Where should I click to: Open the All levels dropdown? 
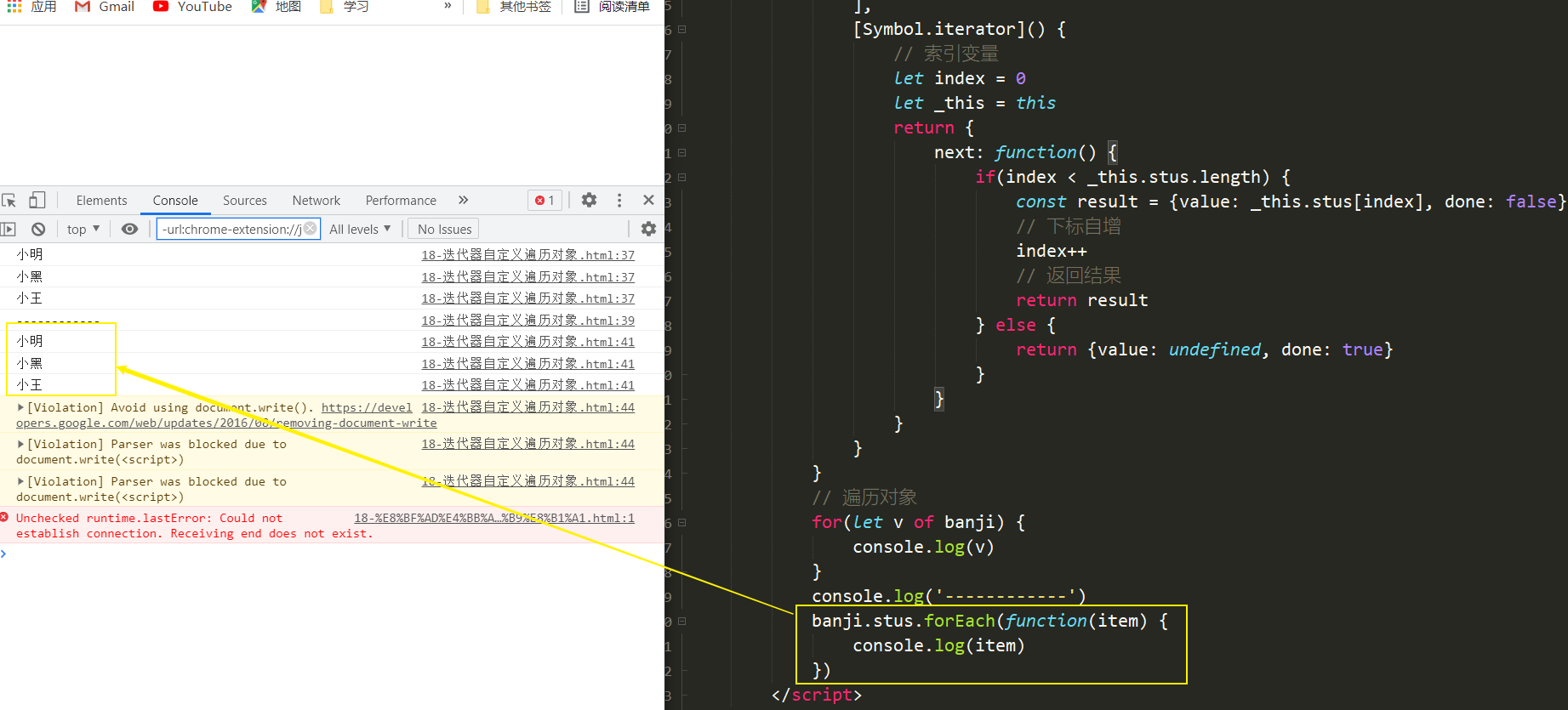coord(360,229)
